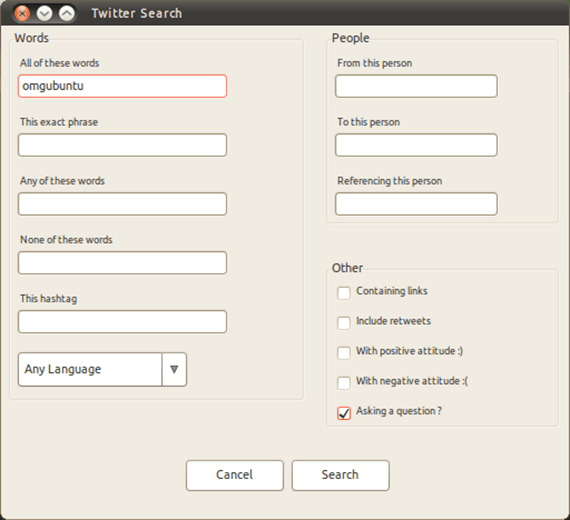The height and width of the screenshot is (520, 570).
Task: Click the 'To this person' text box
Action: (416, 145)
